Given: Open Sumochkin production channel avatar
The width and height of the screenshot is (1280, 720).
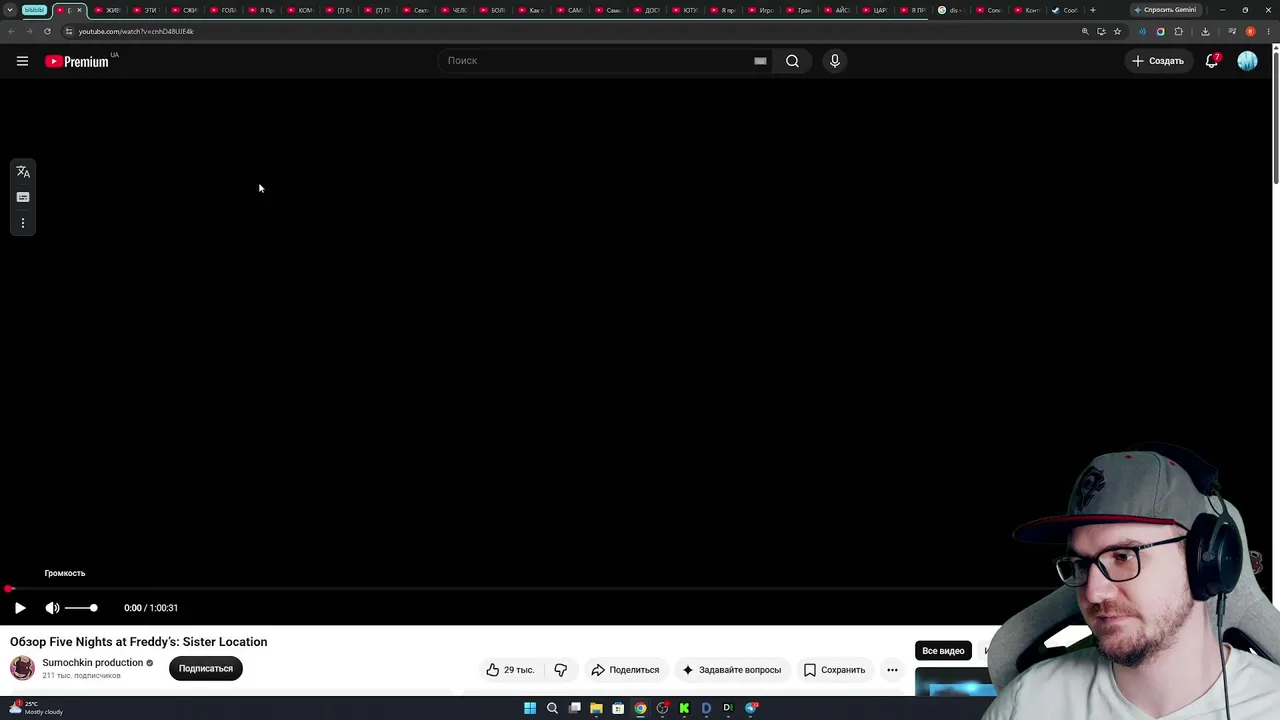Looking at the screenshot, I should pyautogui.click(x=22, y=668).
